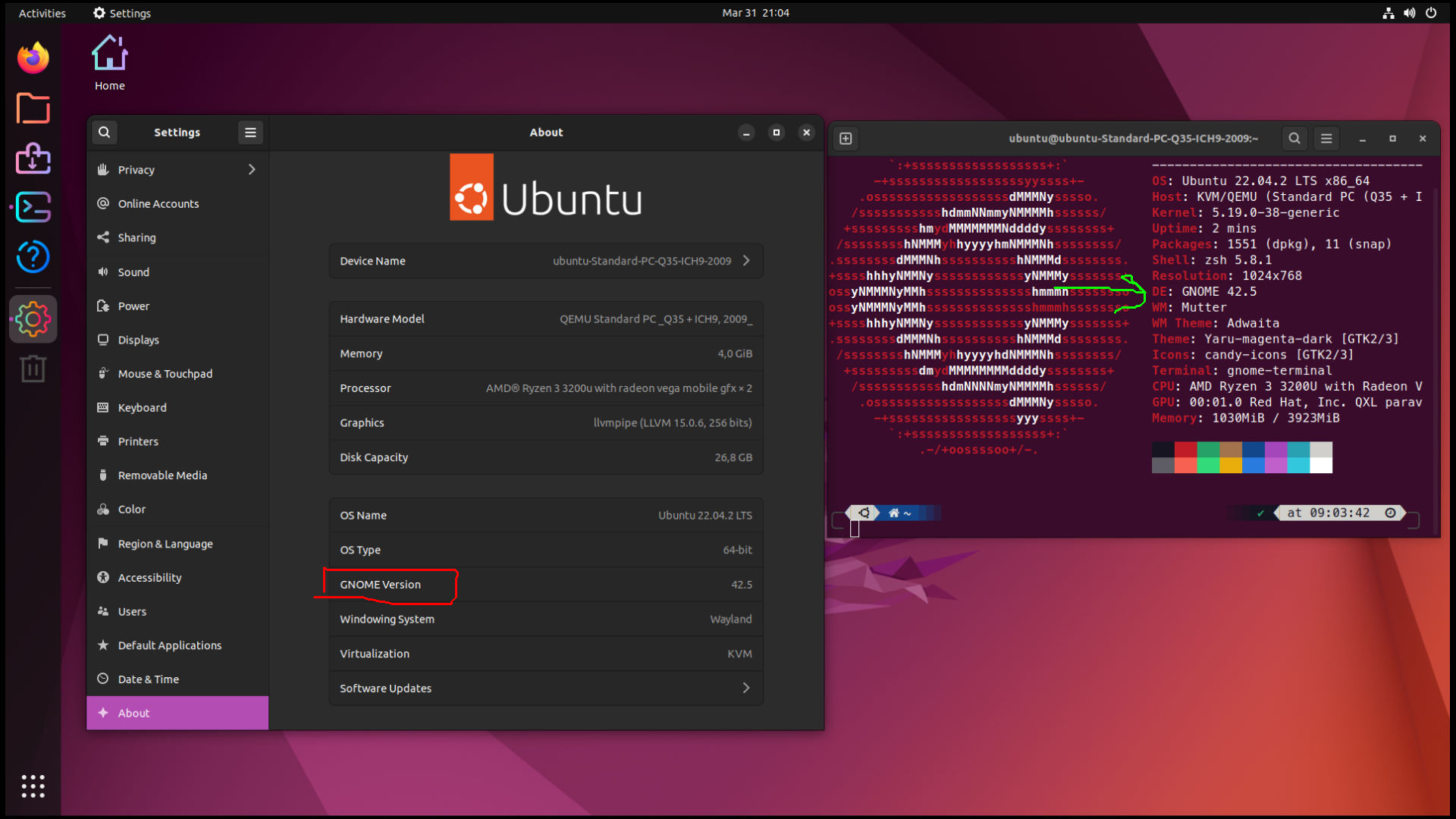Open the system power menu
Image resolution: width=1456 pixels, height=819 pixels.
1431,13
